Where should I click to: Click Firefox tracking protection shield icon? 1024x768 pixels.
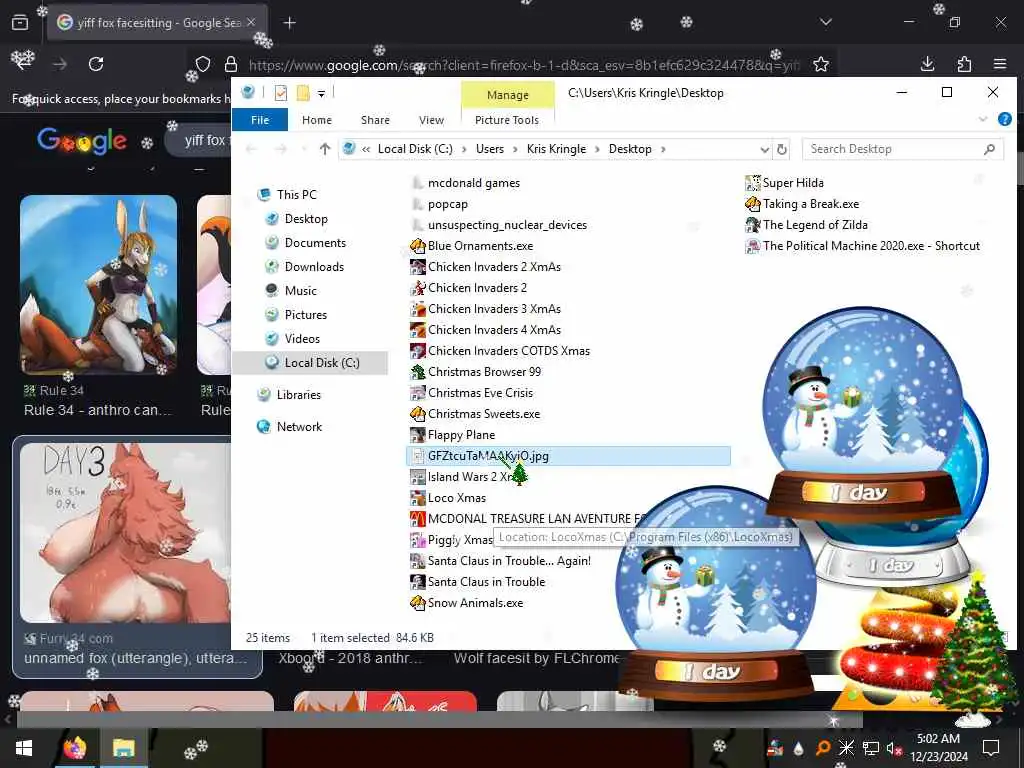[x=203, y=64]
